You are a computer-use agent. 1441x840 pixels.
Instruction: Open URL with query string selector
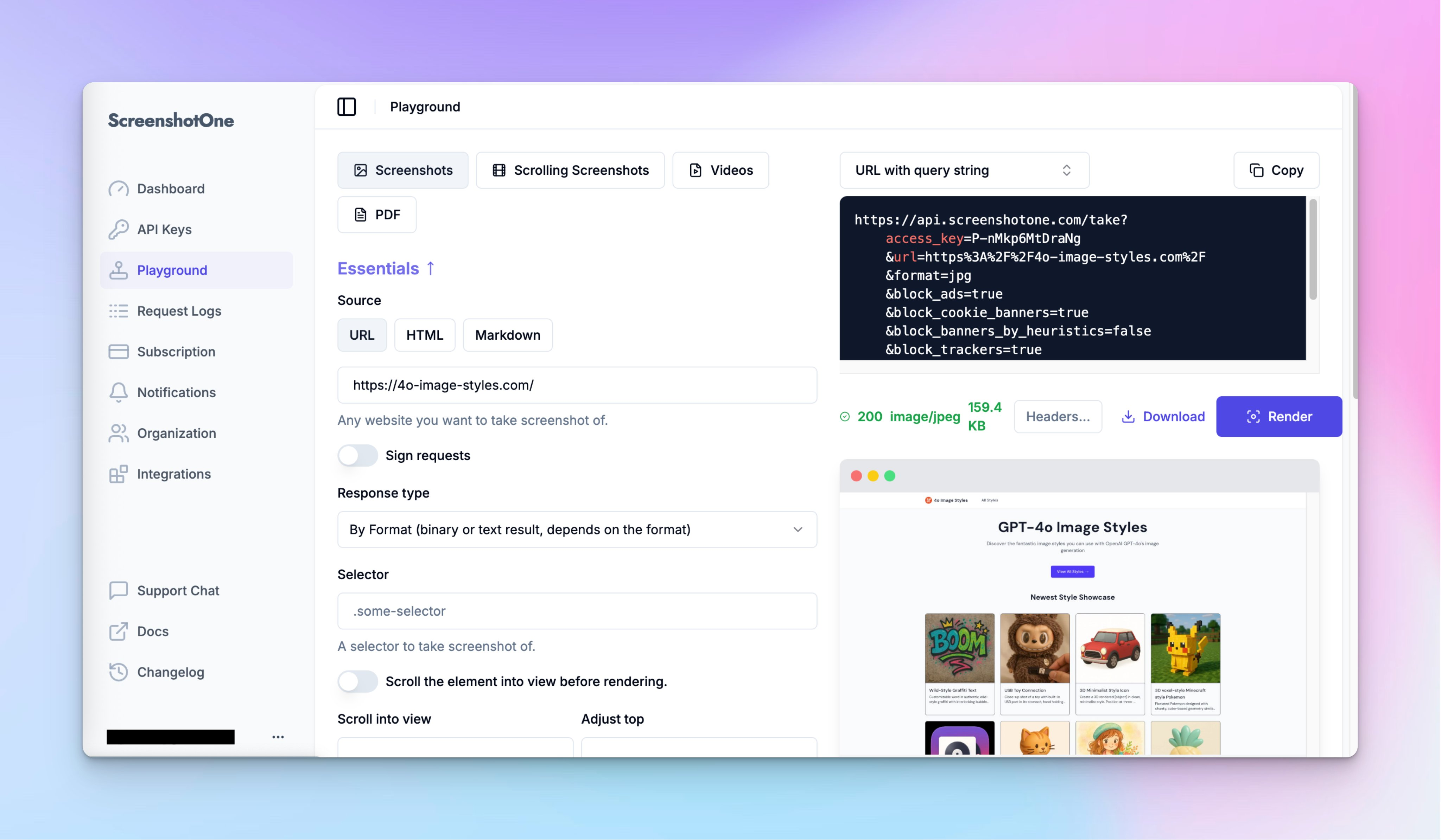964,170
